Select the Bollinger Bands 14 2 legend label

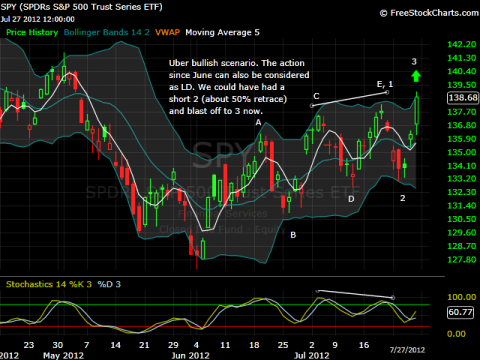click(x=107, y=33)
